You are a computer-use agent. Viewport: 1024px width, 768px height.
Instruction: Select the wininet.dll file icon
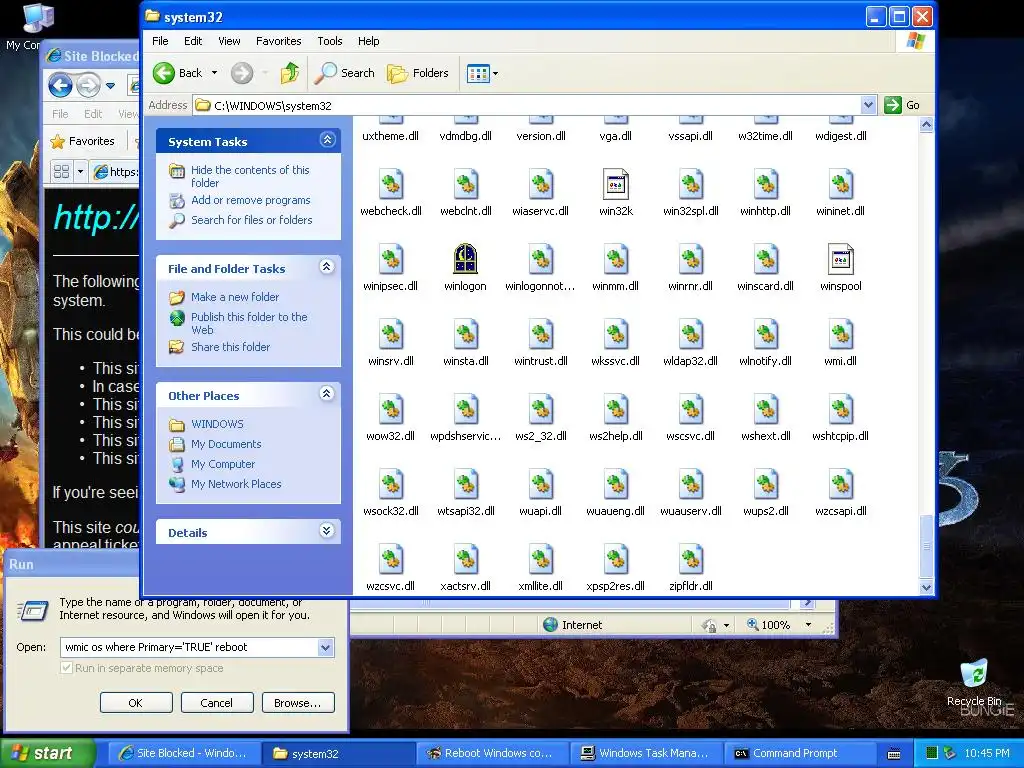click(840, 184)
